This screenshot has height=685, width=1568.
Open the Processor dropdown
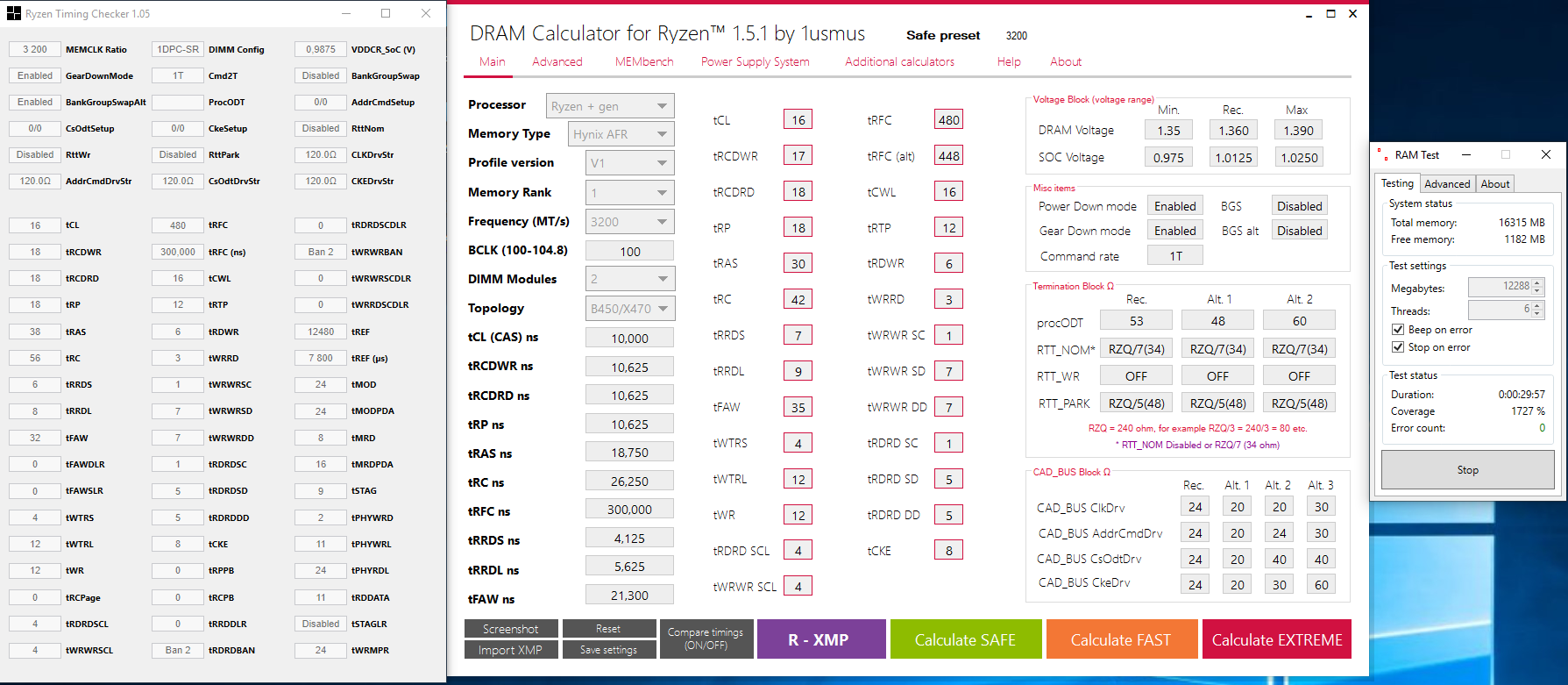[610, 106]
